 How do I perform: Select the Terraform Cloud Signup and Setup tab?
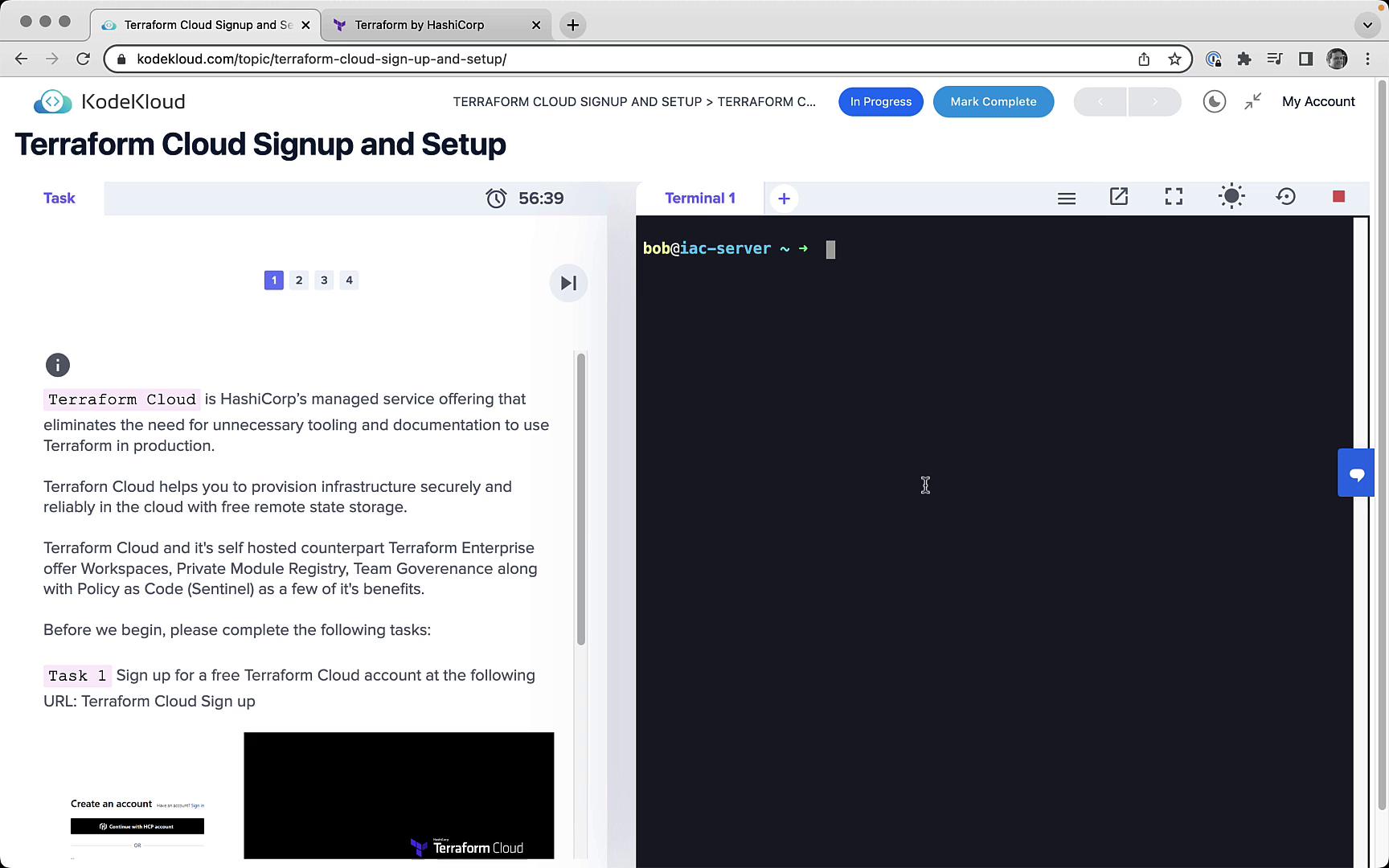tap(206, 25)
